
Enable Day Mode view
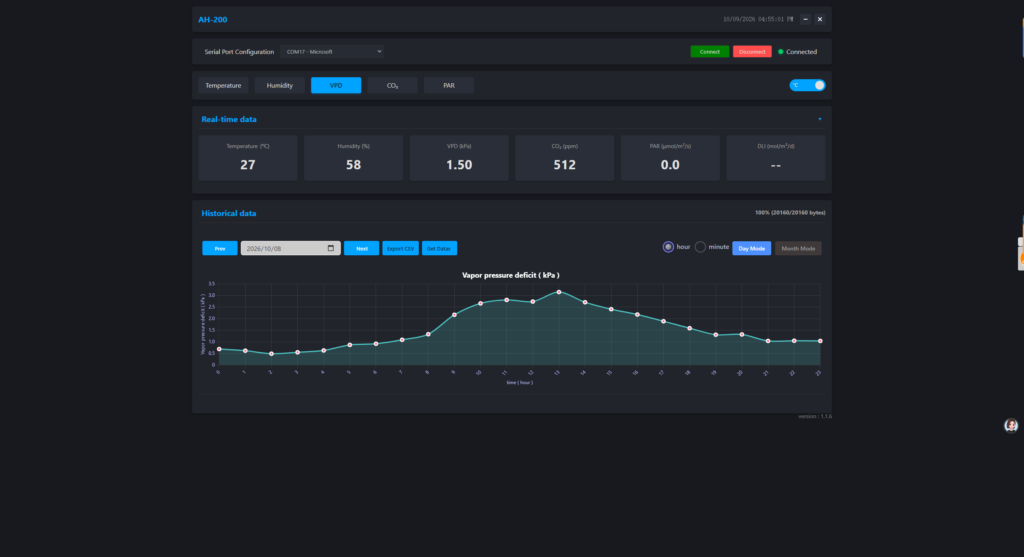(752, 248)
